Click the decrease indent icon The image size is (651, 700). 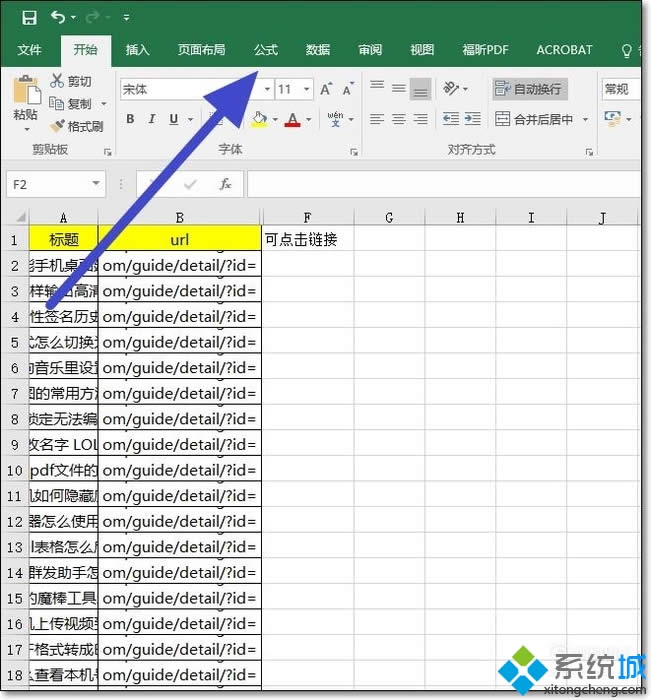[451, 119]
